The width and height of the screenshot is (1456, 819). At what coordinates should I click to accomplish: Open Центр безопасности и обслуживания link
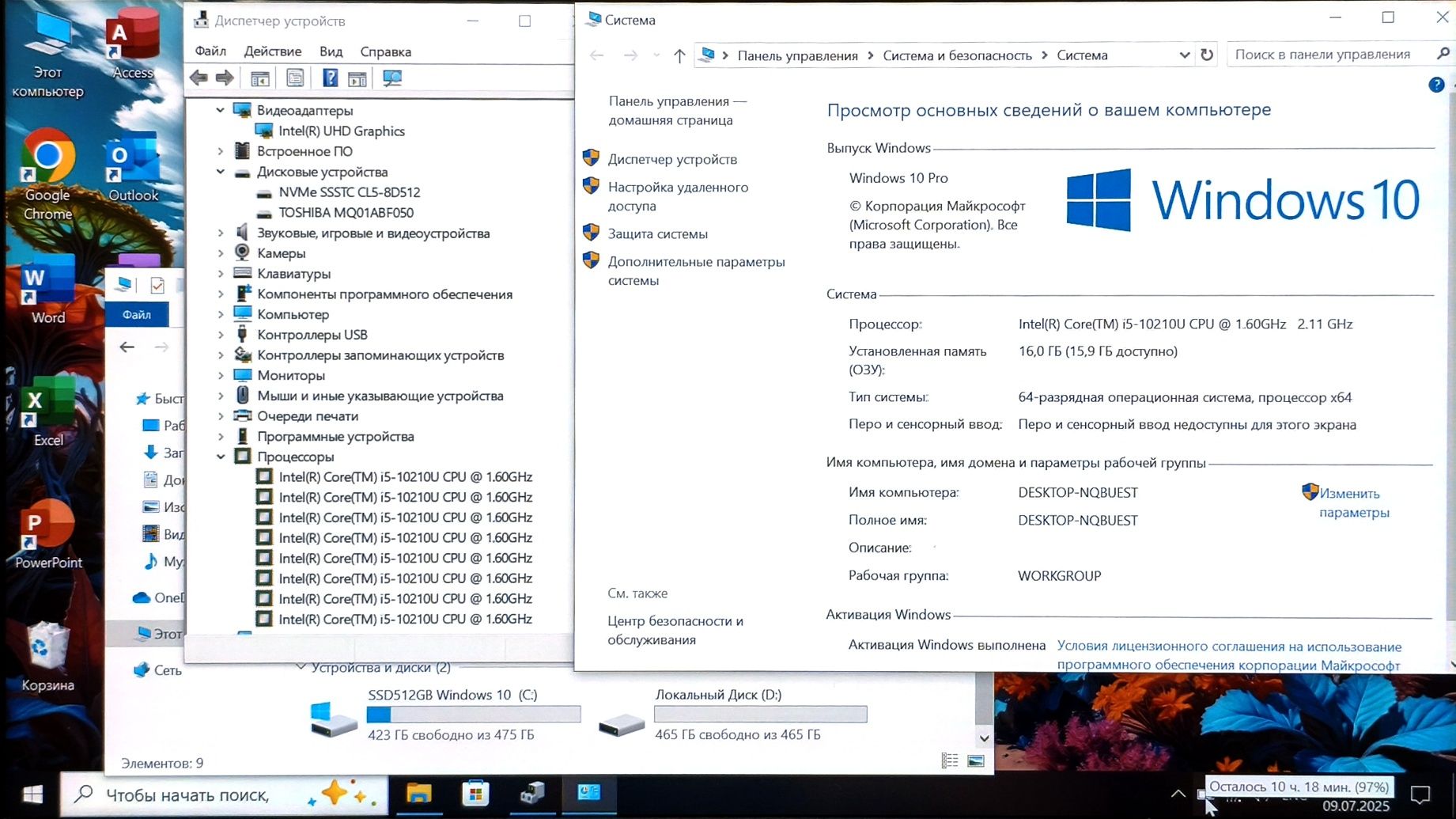[675, 630]
